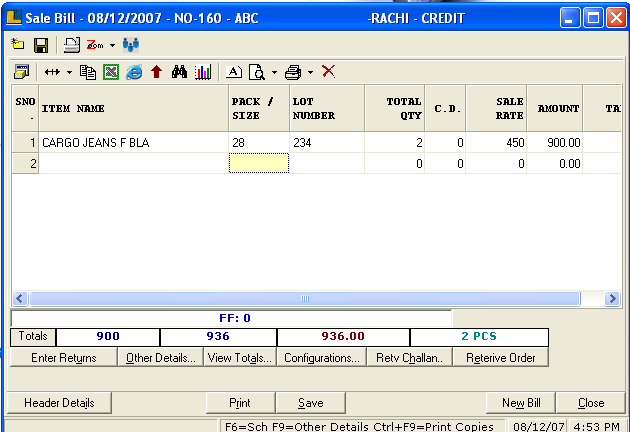630x432 pixels.
Task: Click the Excel export icon
Action: [111, 72]
